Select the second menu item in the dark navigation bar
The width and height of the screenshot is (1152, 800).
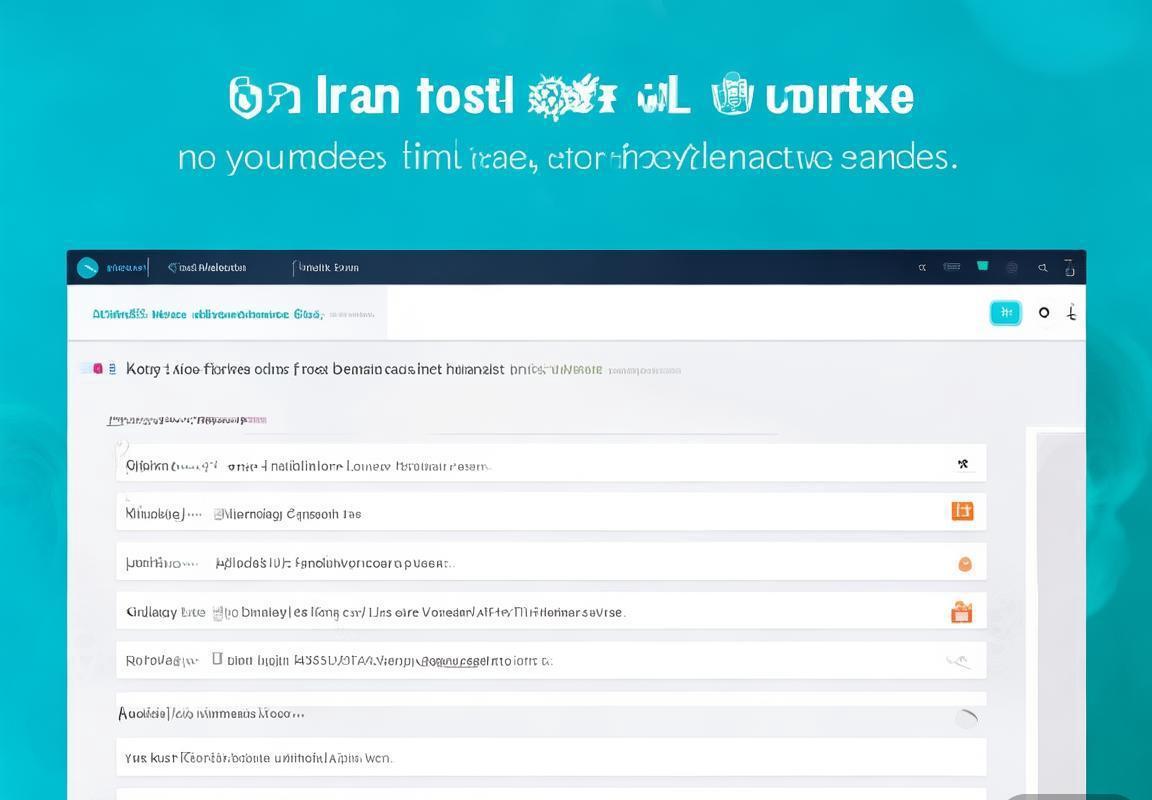pos(207,267)
